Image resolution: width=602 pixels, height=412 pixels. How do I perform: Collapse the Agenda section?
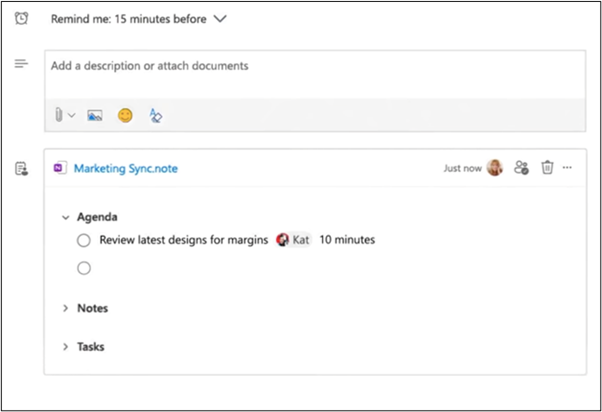pos(66,218)
